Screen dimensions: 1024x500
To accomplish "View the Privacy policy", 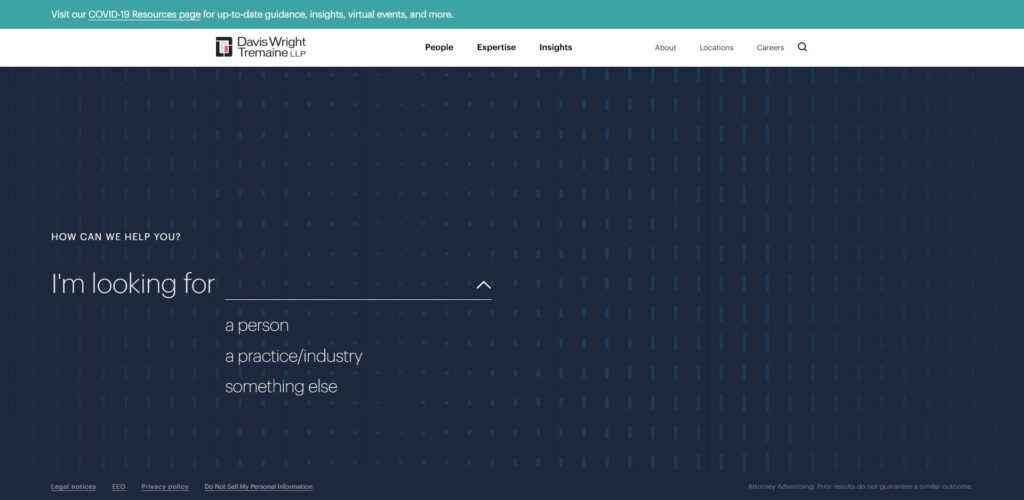I will (165, 487).
